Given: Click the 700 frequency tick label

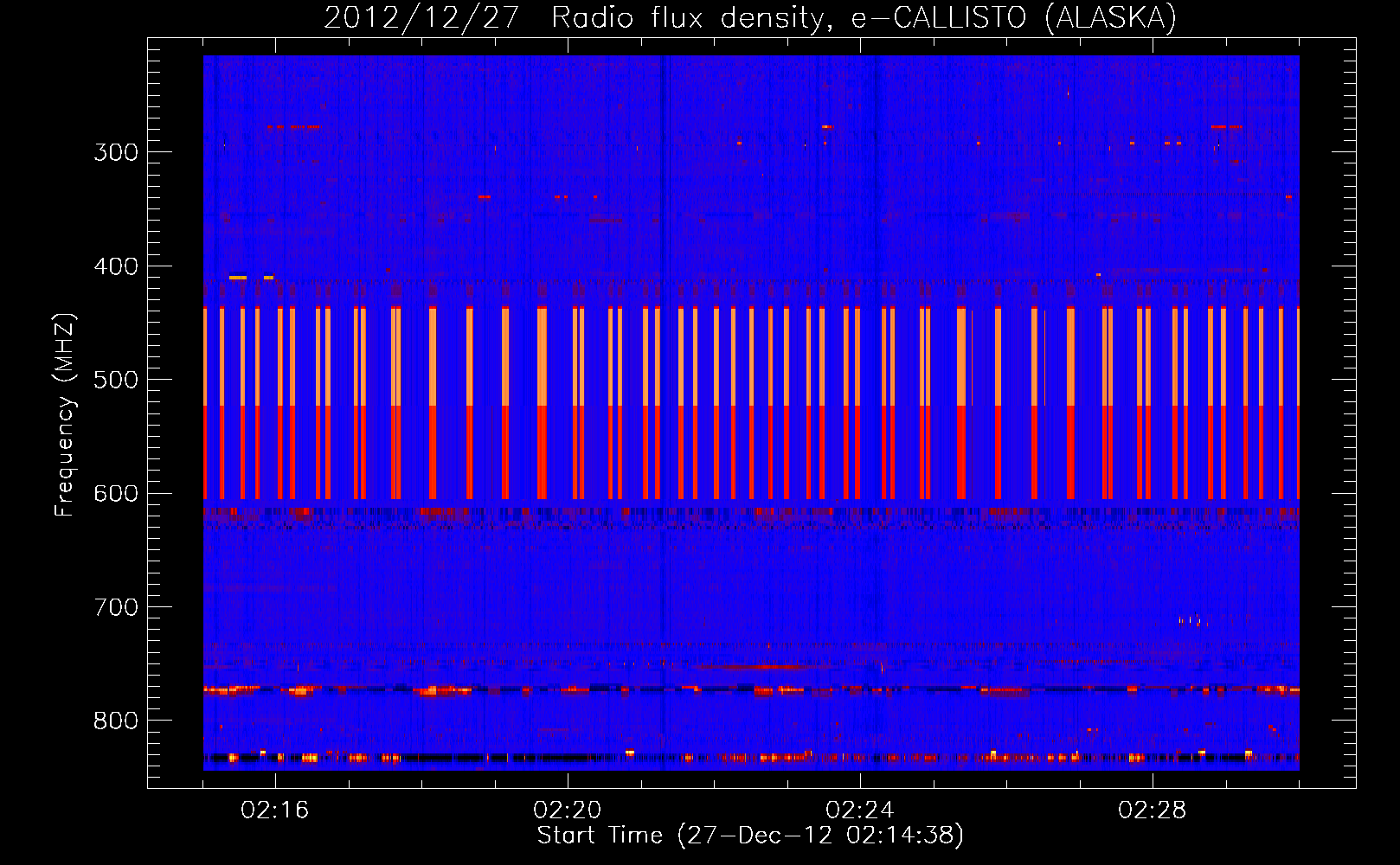Looking at the screenshot, I should click(116, 607).
